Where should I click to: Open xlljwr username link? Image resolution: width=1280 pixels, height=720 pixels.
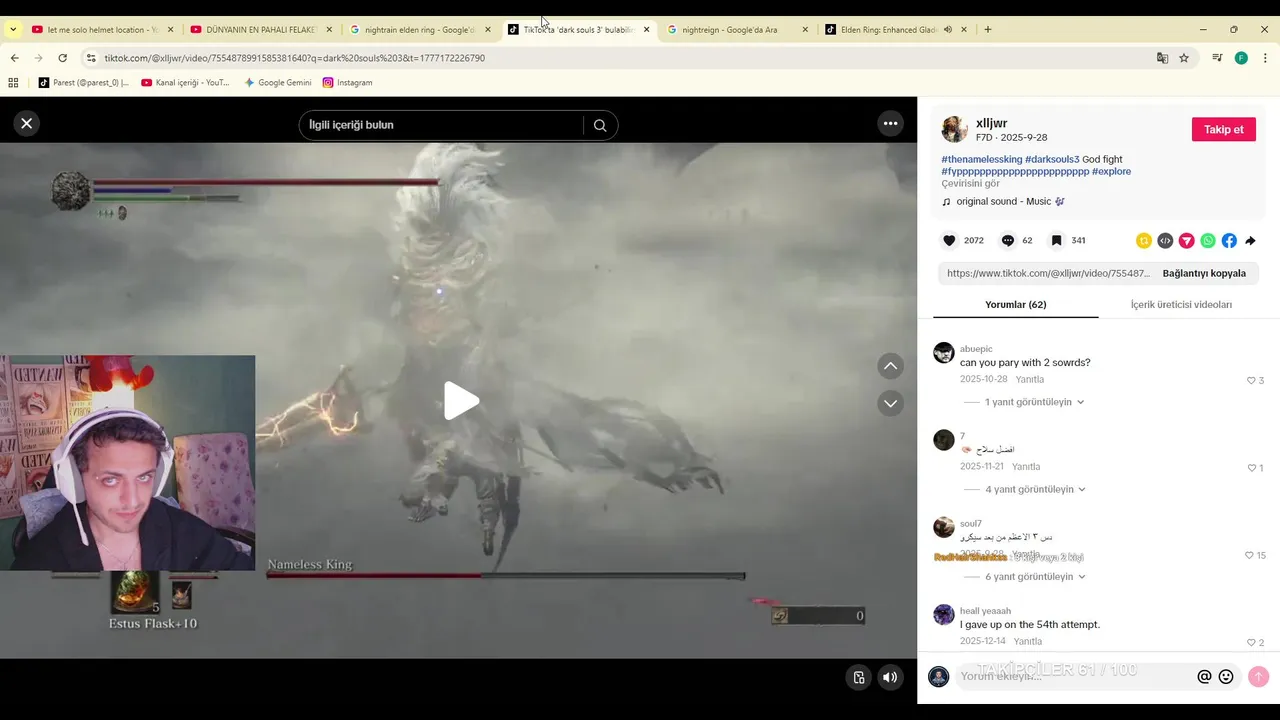[x=991, y=123]
